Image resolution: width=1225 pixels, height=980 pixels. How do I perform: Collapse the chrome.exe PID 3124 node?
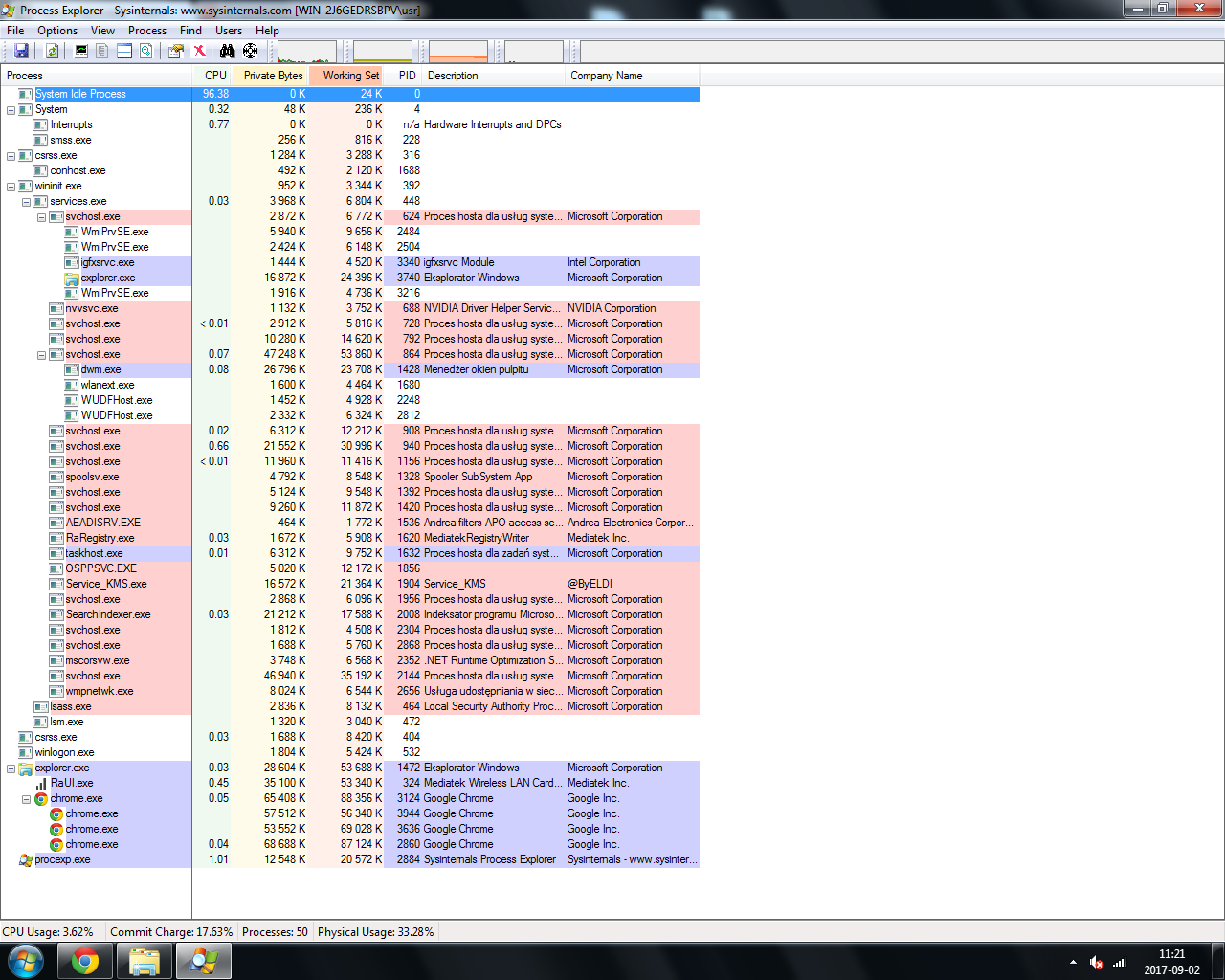[x=26, y=798]
